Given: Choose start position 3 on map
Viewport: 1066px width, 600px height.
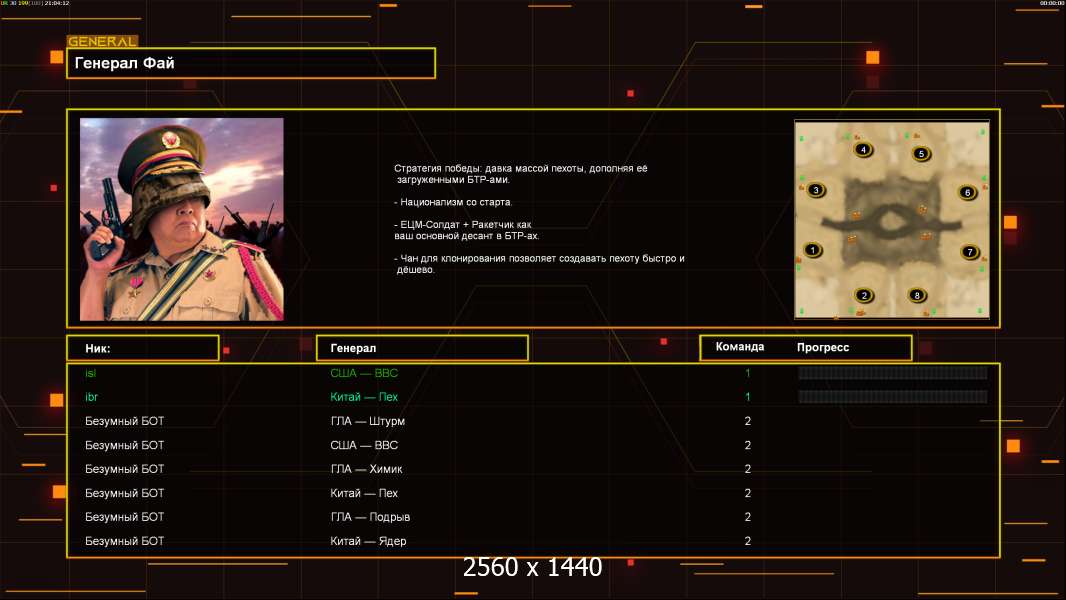Looking at the screenshot, I should (x=816, y=190).
